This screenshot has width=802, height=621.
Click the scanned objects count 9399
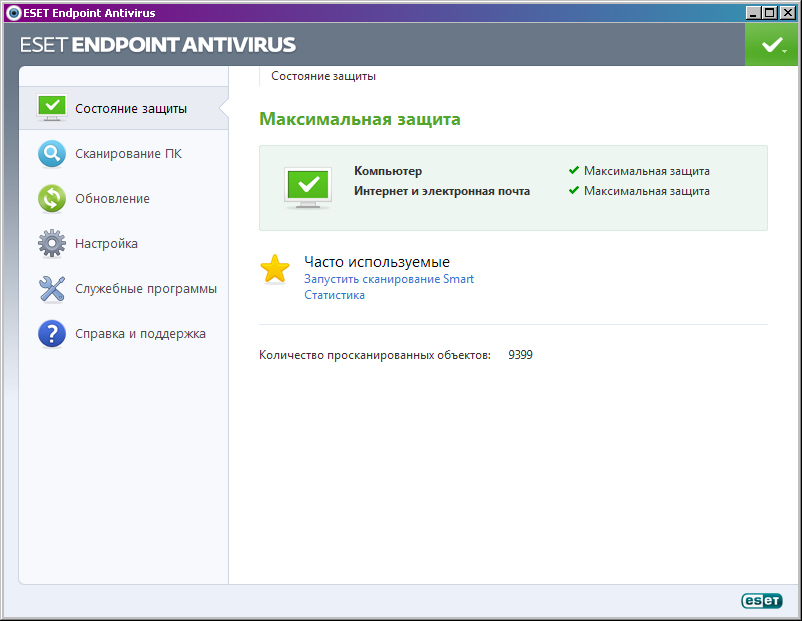tap(520, 354)
